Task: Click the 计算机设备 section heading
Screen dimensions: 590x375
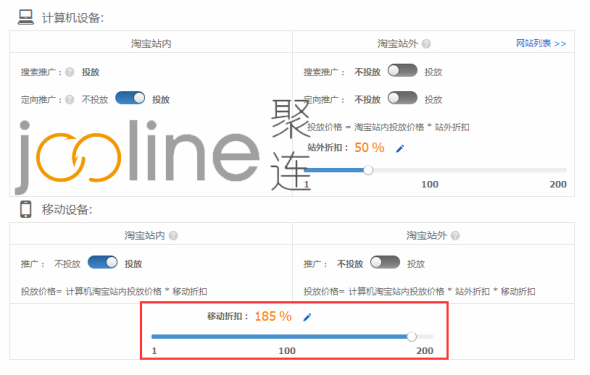Action: (73, 18)
